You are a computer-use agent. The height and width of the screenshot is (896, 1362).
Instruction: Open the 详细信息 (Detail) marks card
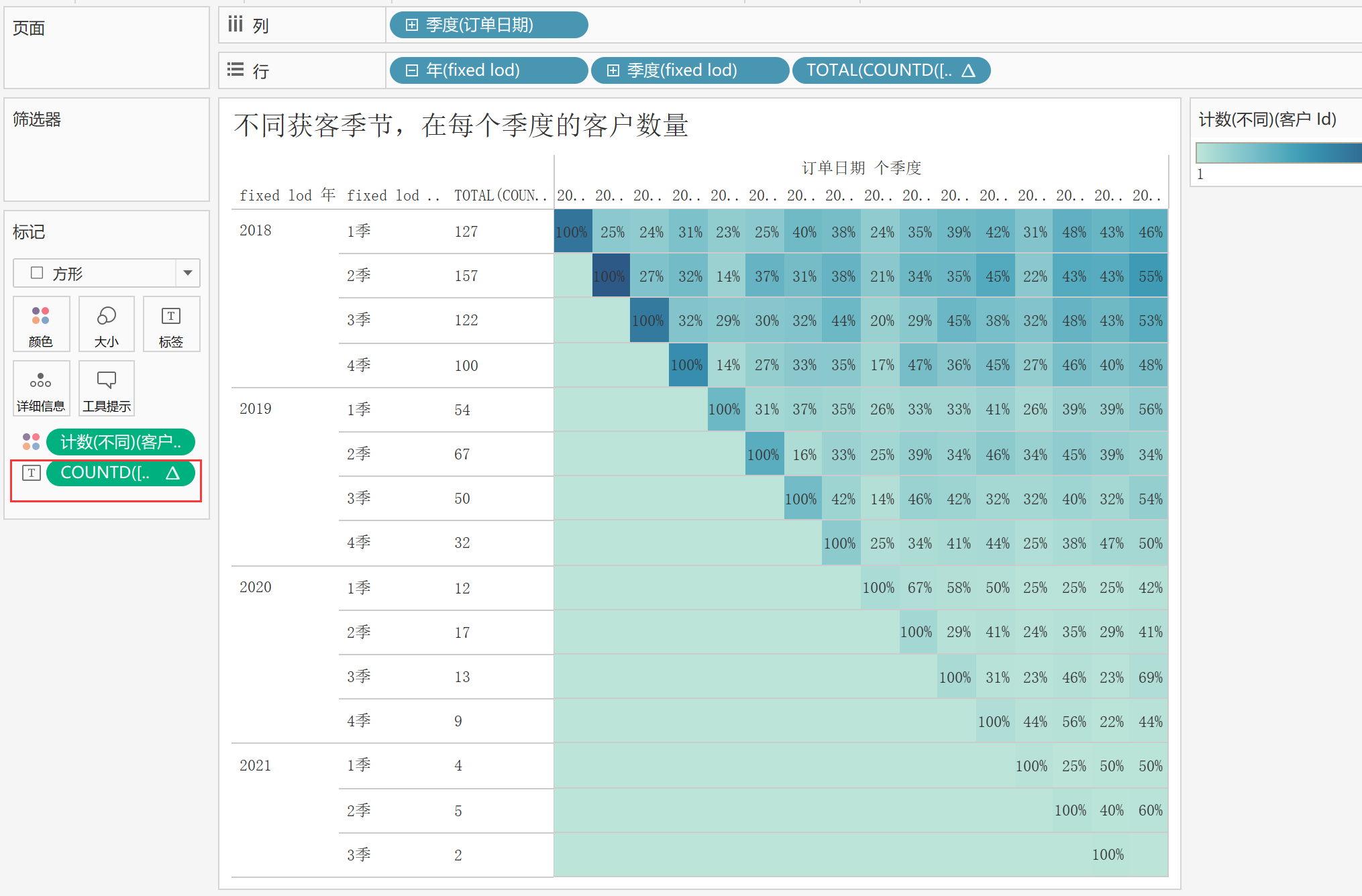41,389
